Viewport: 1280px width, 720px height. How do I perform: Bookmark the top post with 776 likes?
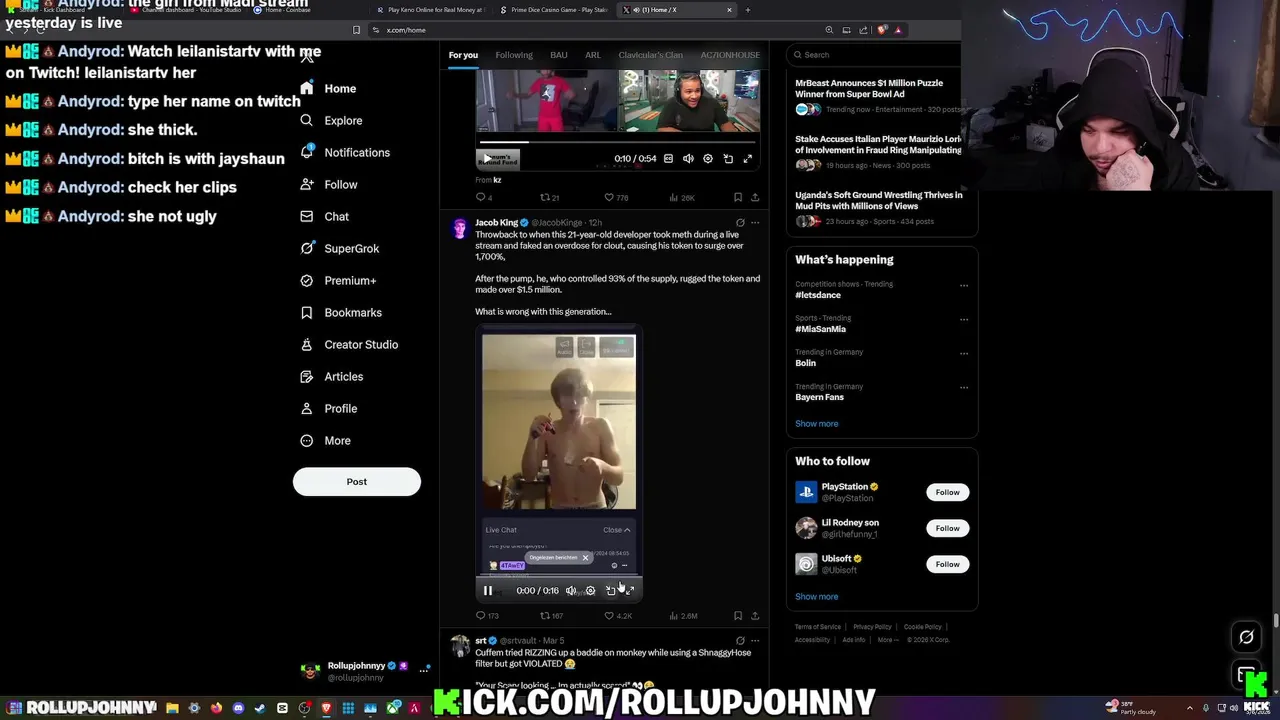[738, 198]
